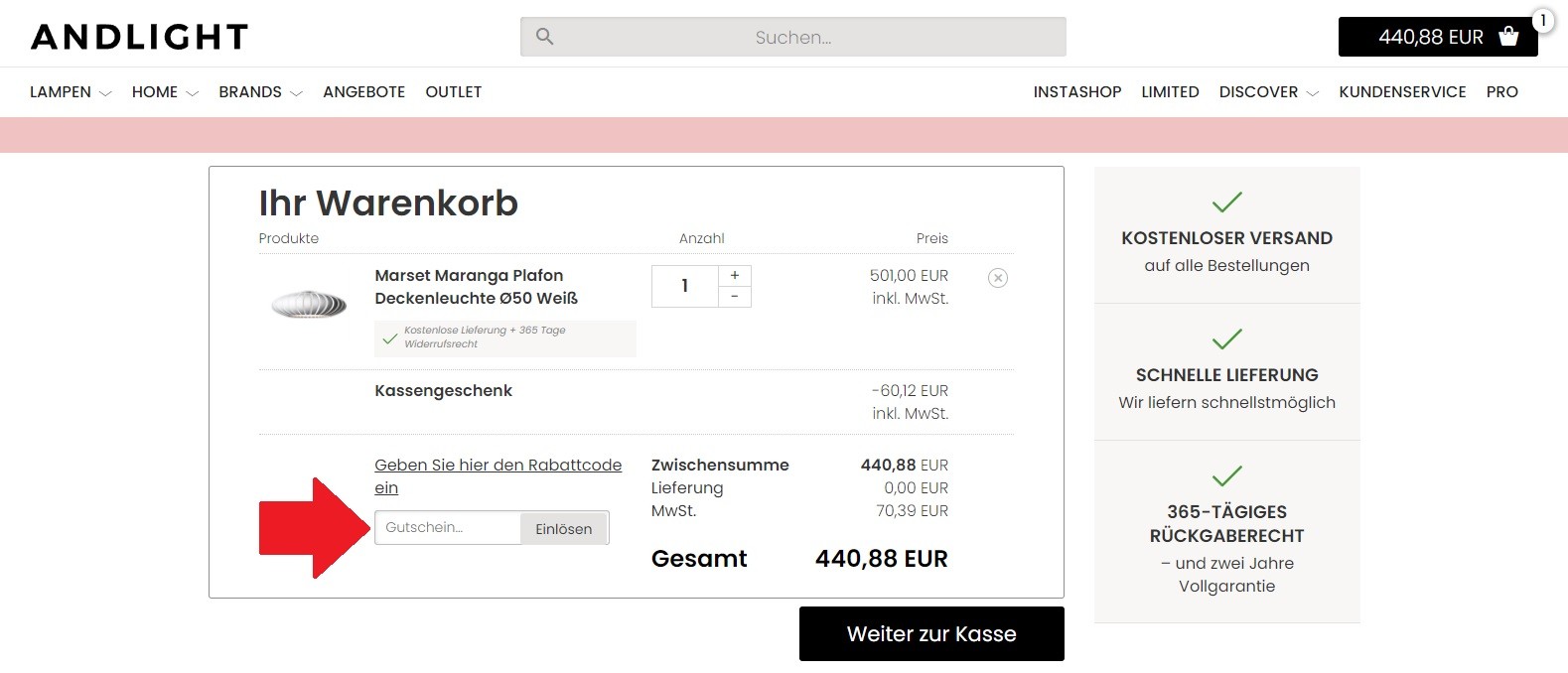Open the OUTLET menu item
The width and height of the screenshot is (1568, 673).
(454, 92)
